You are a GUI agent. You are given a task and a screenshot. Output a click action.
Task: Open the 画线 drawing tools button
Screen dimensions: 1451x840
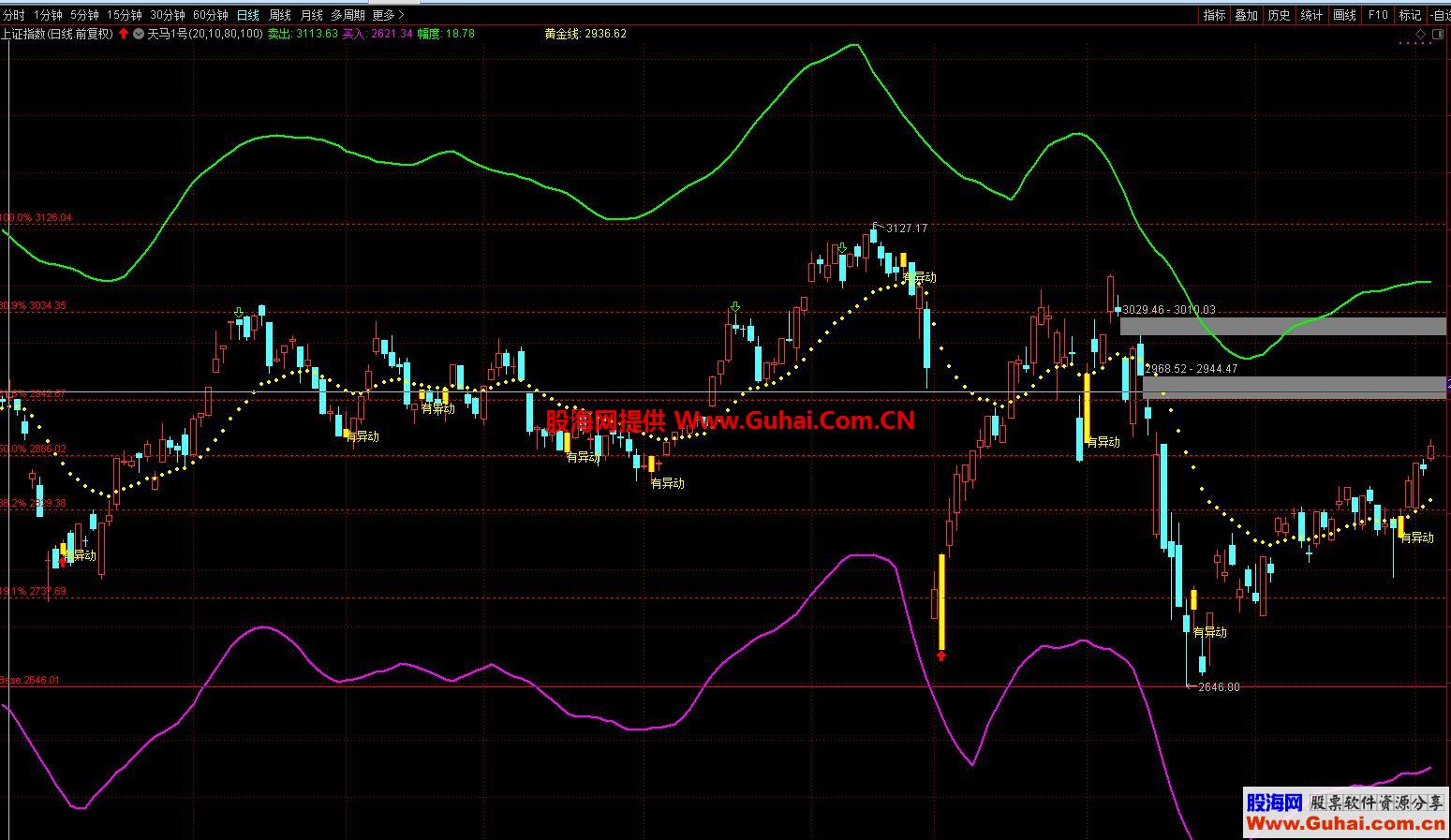click(x=1344, y=15)
